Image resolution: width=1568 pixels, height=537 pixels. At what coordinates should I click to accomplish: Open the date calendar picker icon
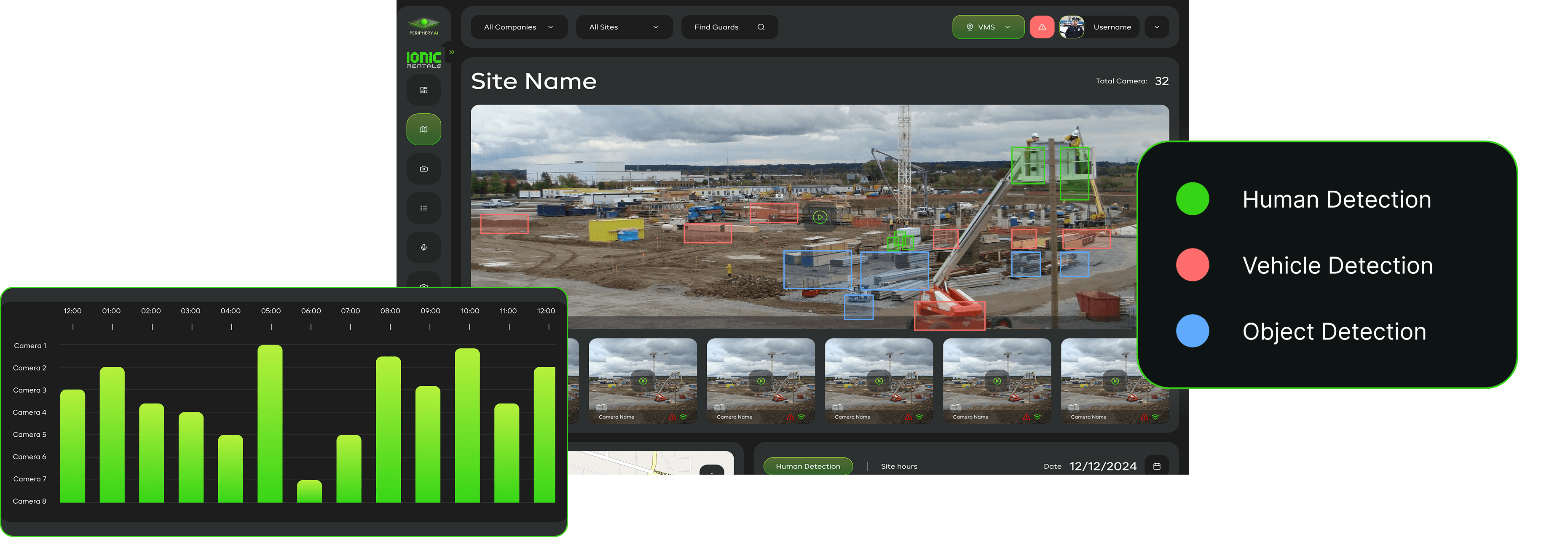(1157, 467)
